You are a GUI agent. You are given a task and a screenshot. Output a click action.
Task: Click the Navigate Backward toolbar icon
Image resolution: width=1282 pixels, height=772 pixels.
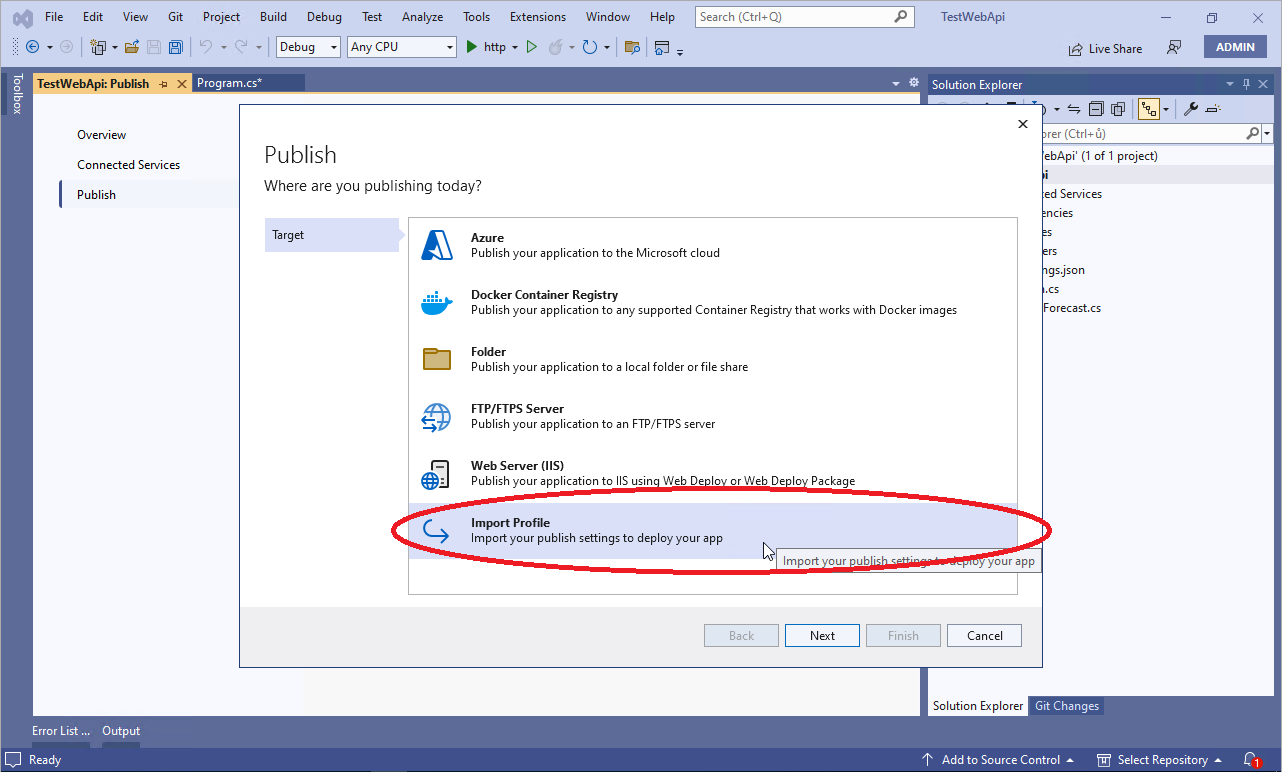(x=32, y=47)
